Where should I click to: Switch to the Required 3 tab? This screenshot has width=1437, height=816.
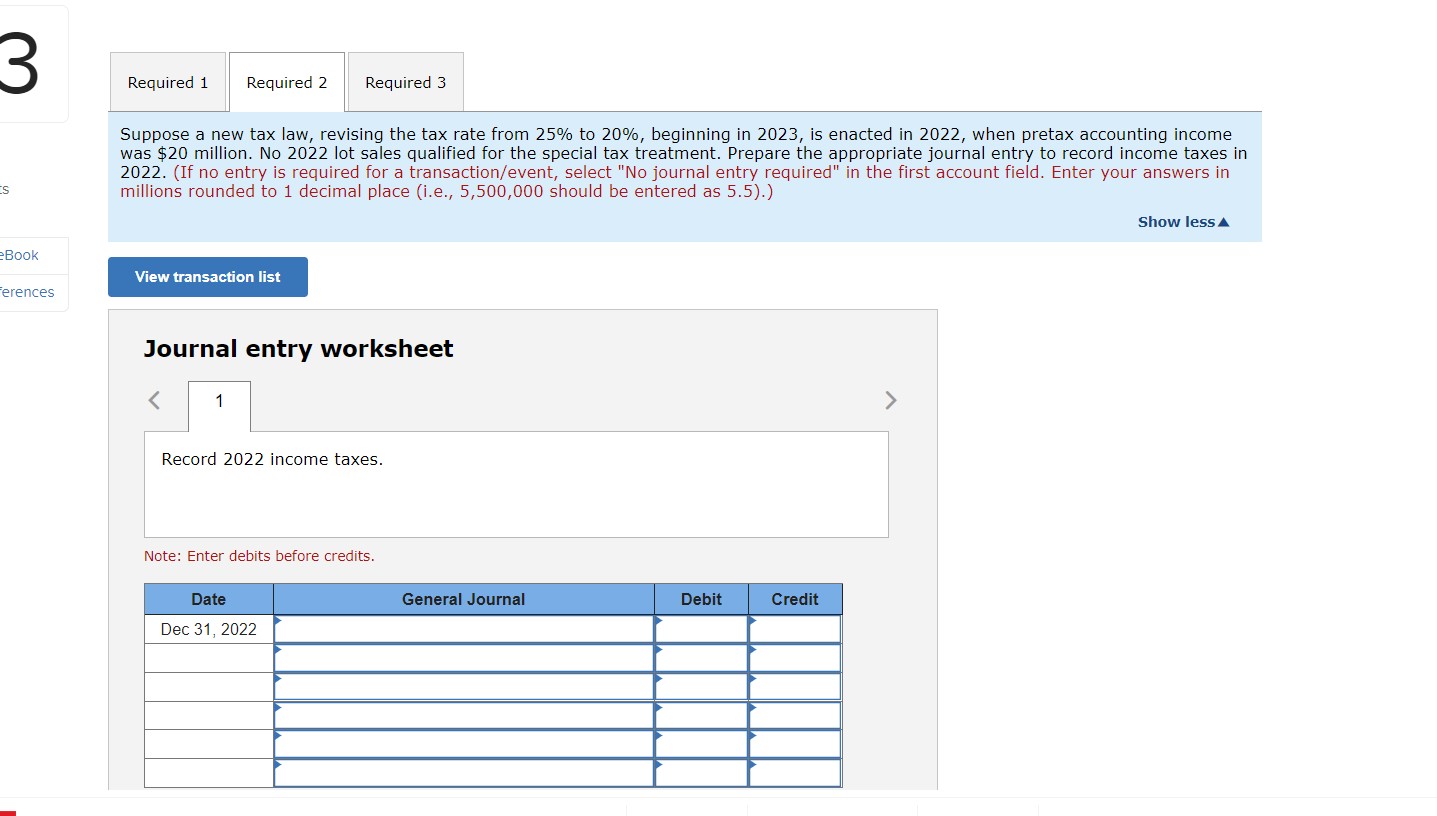tap(405, 82)
